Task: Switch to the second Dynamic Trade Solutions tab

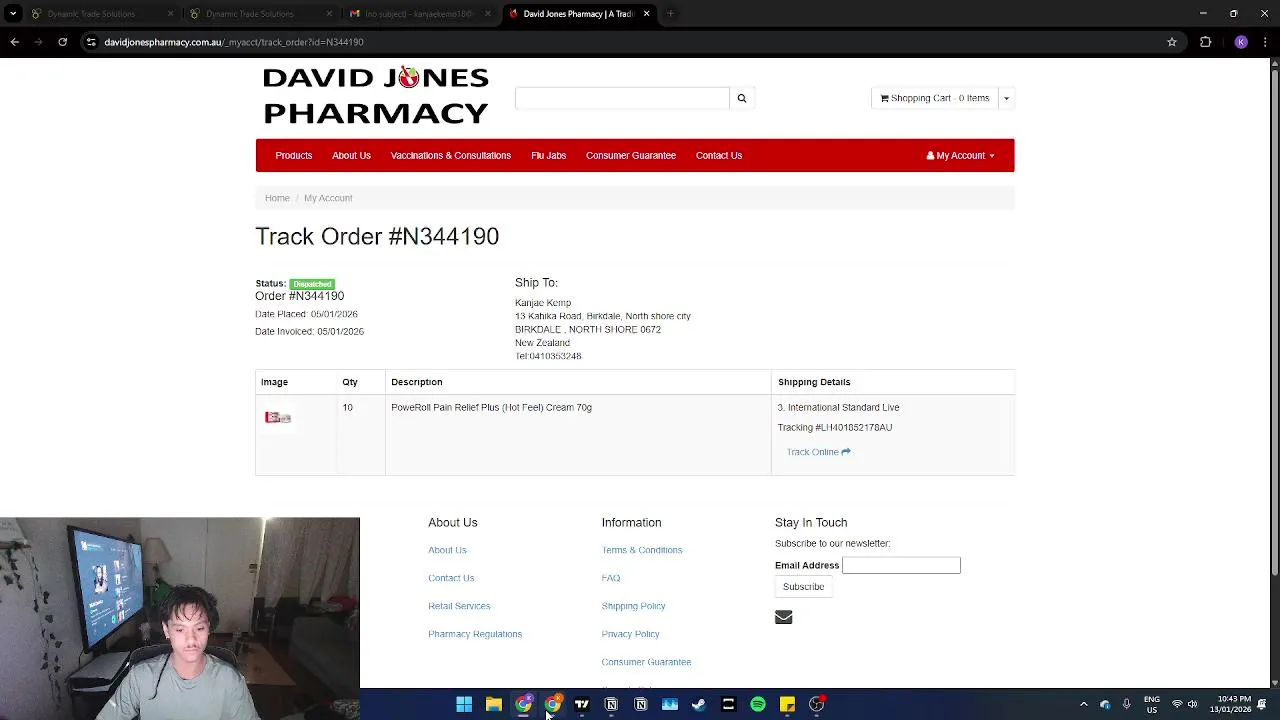Action: tap(260, 14)
